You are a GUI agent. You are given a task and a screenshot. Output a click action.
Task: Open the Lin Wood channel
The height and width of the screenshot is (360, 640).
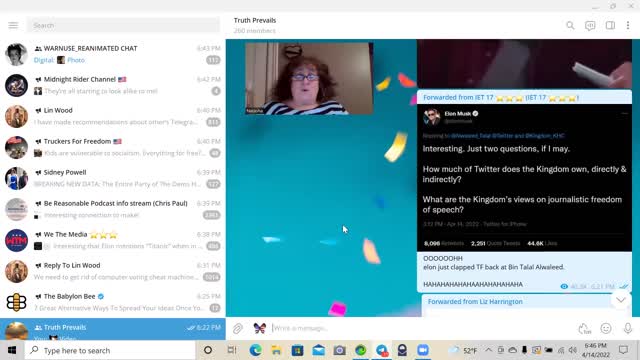pyautogui.click(x=113, y=116)
